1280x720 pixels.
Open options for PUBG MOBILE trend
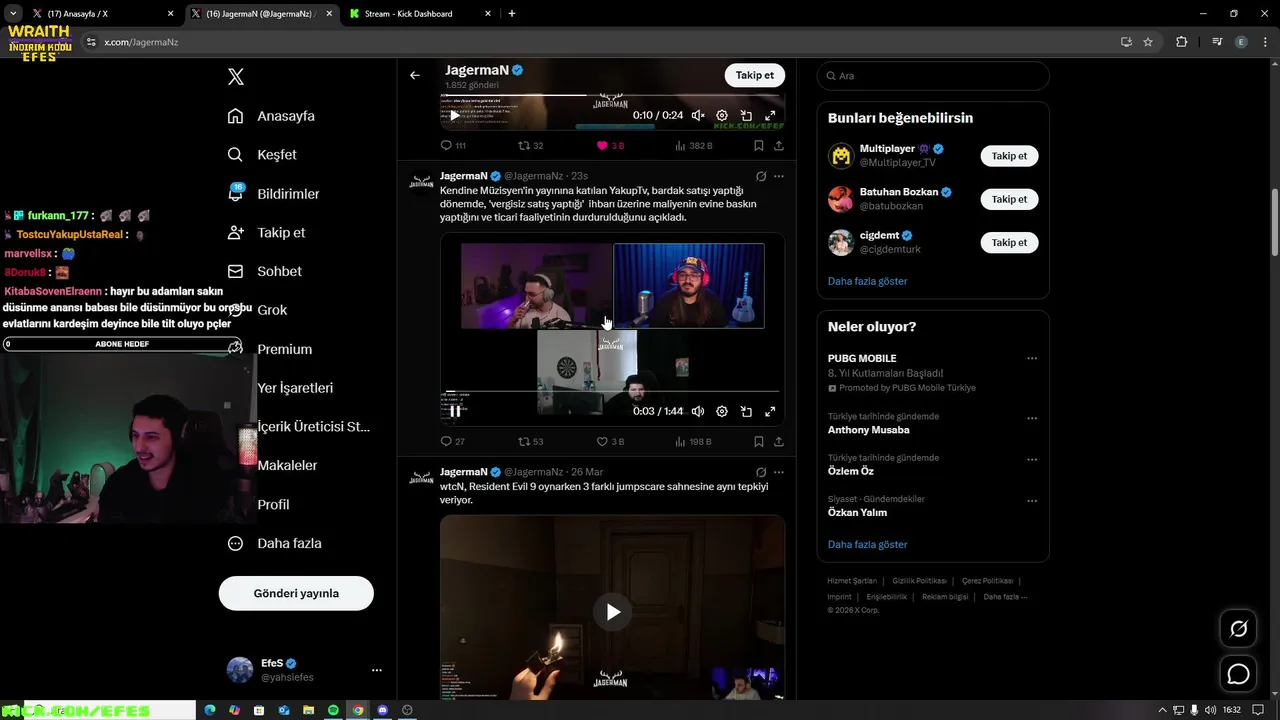[x=1032, y=358]
